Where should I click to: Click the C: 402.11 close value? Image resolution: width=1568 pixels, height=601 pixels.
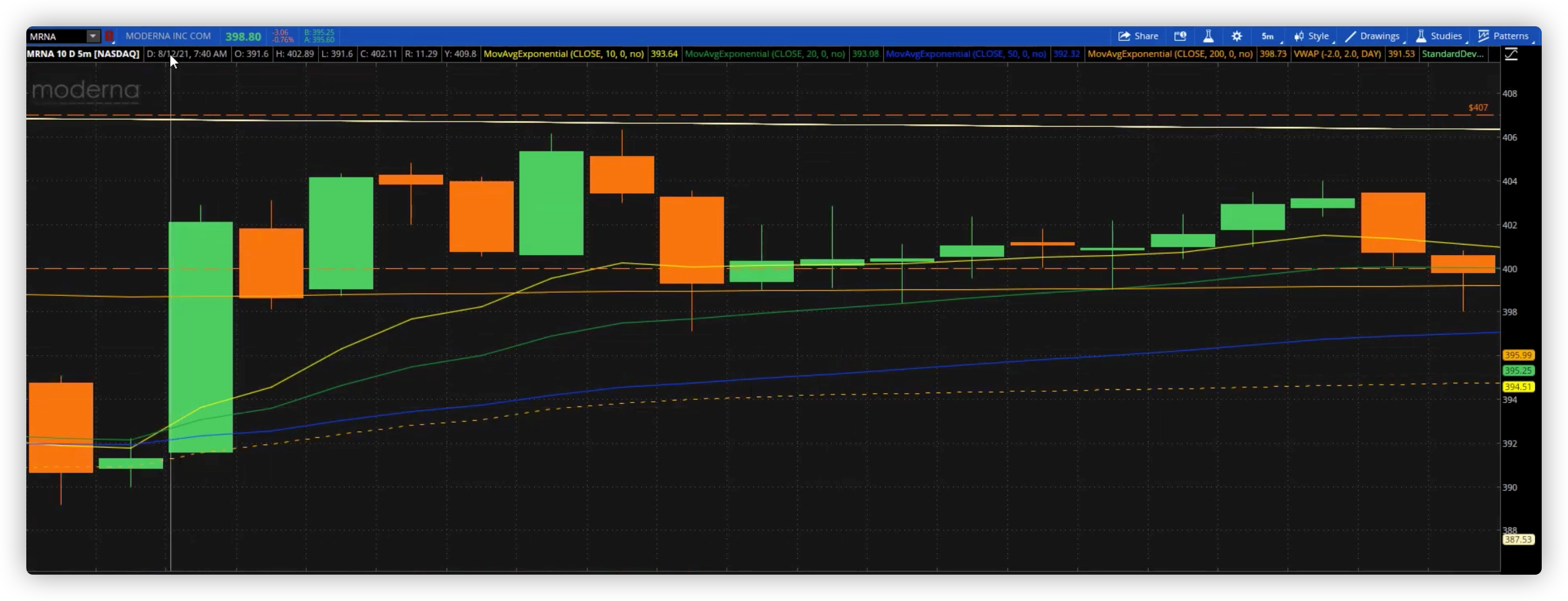point(379,54)
